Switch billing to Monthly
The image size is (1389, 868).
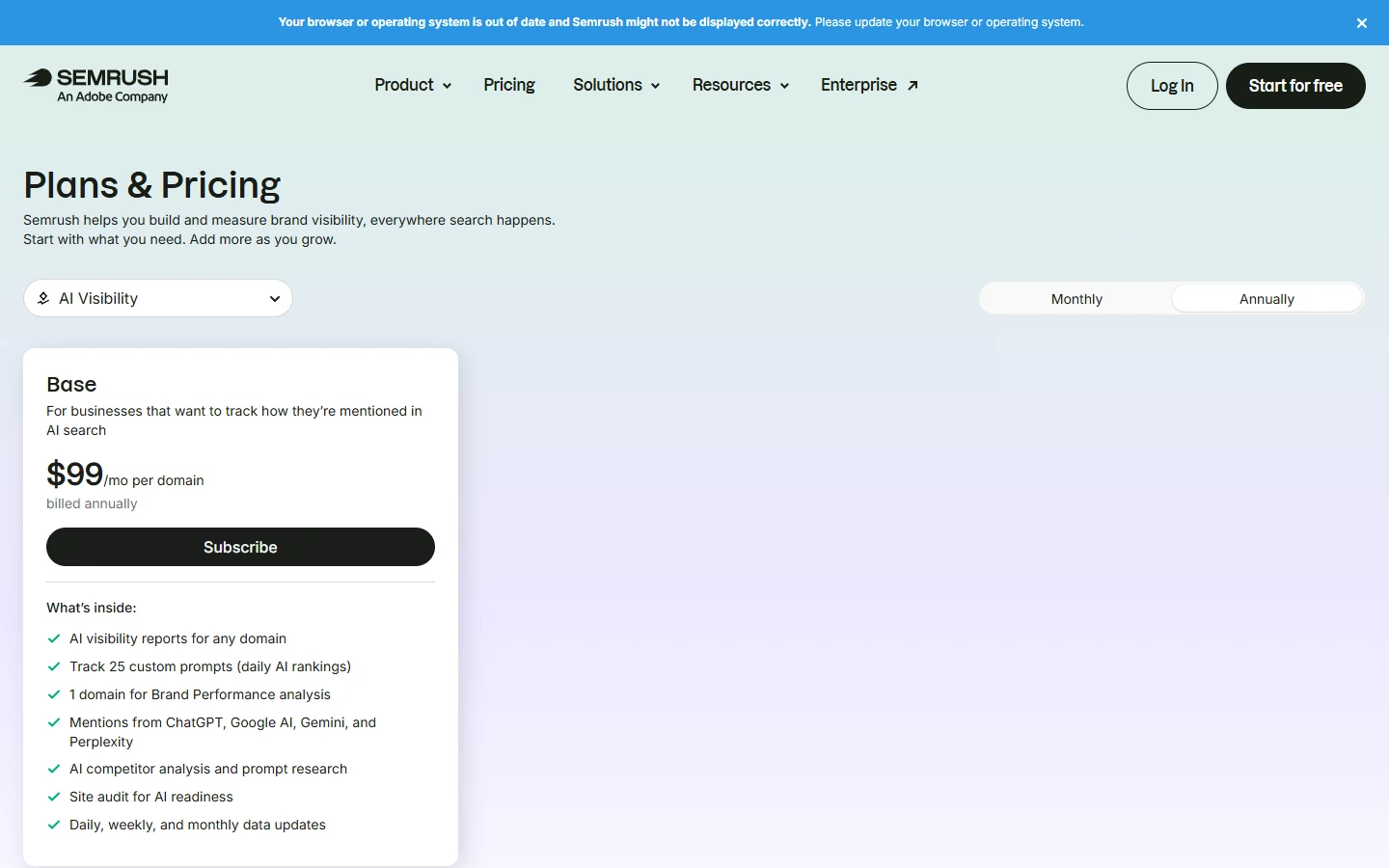pos(1076,299)
